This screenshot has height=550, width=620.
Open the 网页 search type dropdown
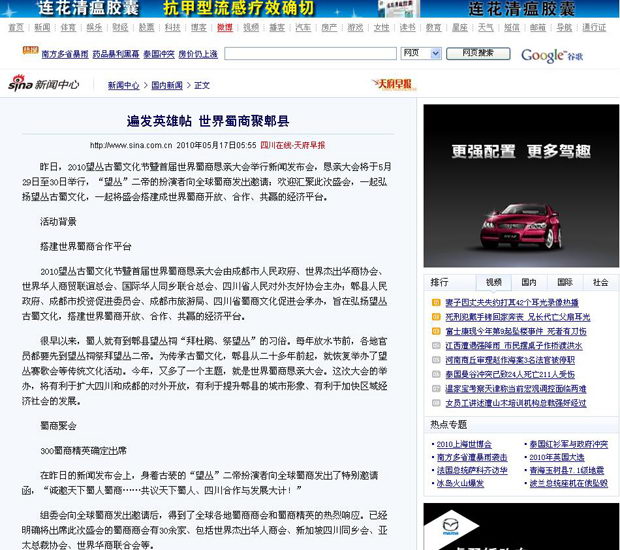coord(421,53)
